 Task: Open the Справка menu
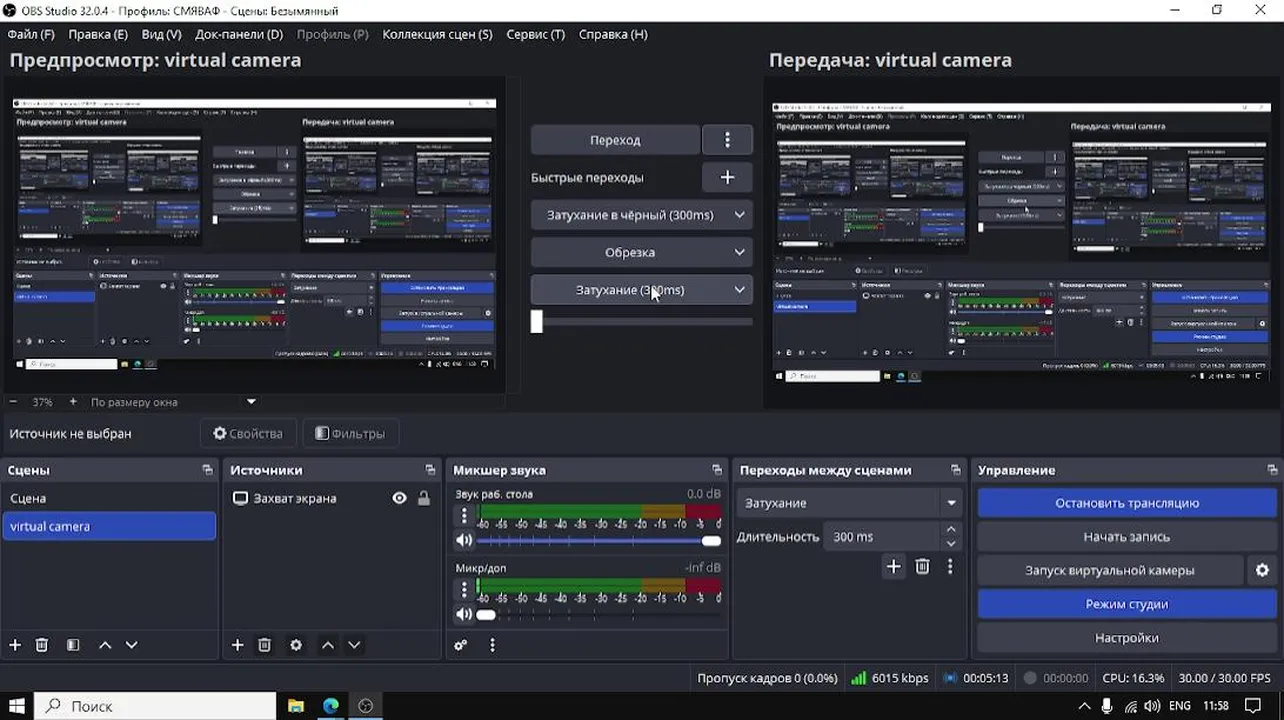(x=613, y=34)
